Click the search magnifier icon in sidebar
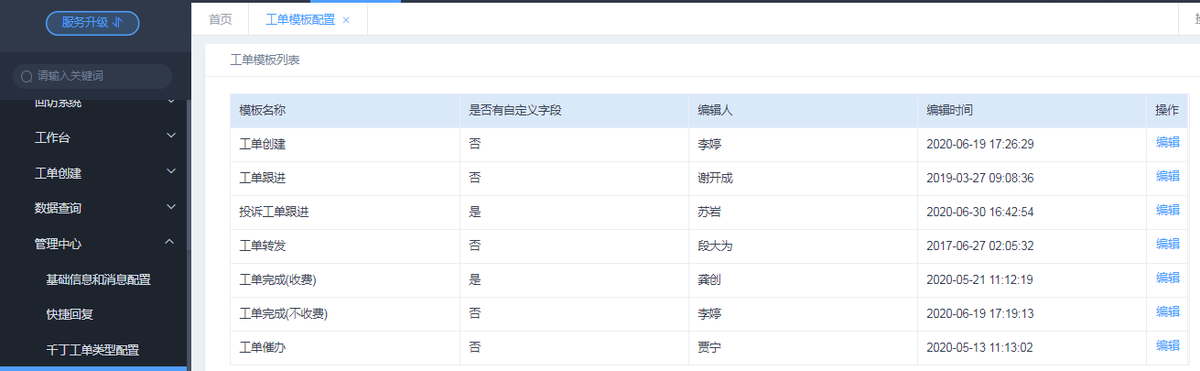 tap(27, 76)
